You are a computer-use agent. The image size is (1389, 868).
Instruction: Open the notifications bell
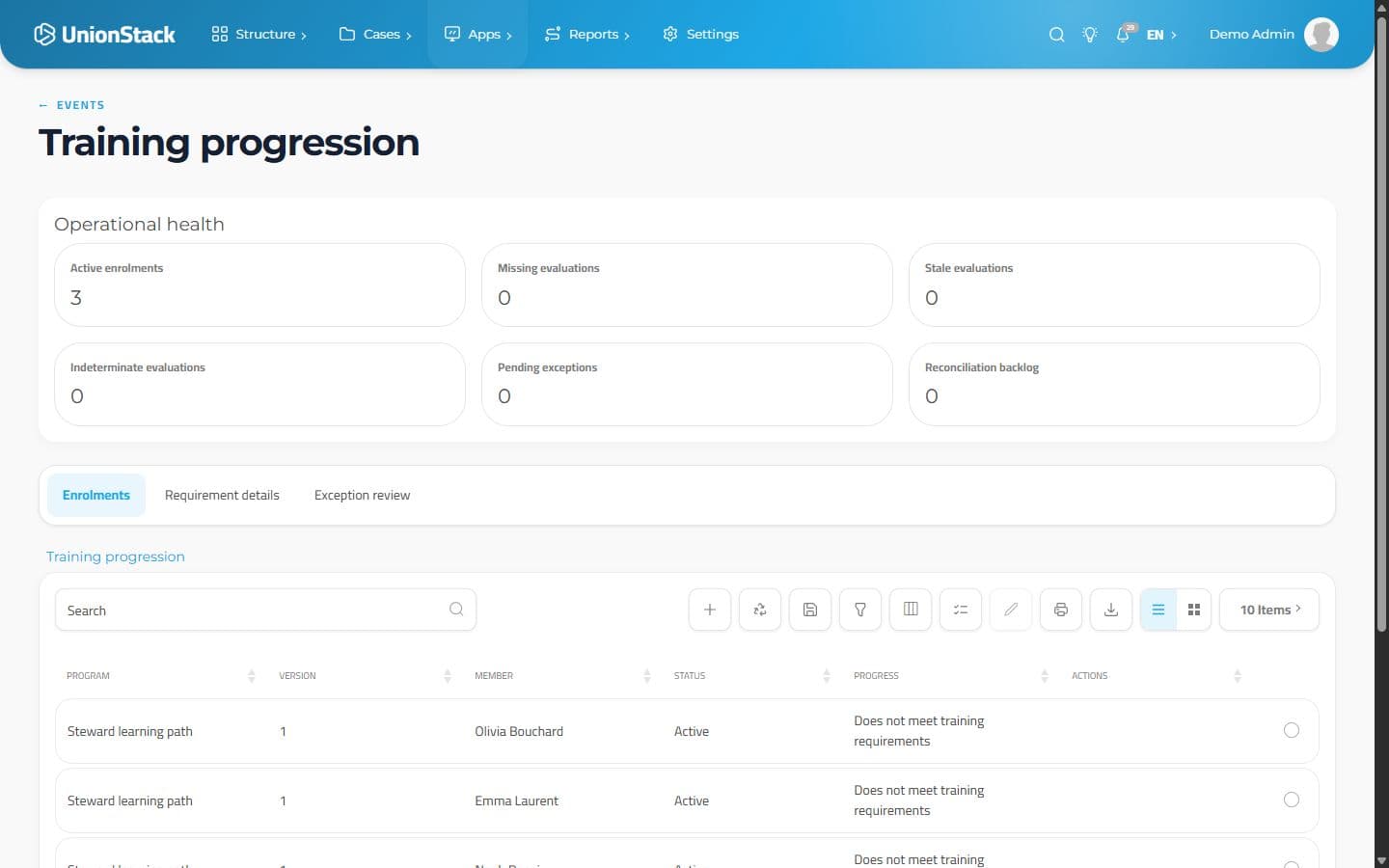(1124, 34)
